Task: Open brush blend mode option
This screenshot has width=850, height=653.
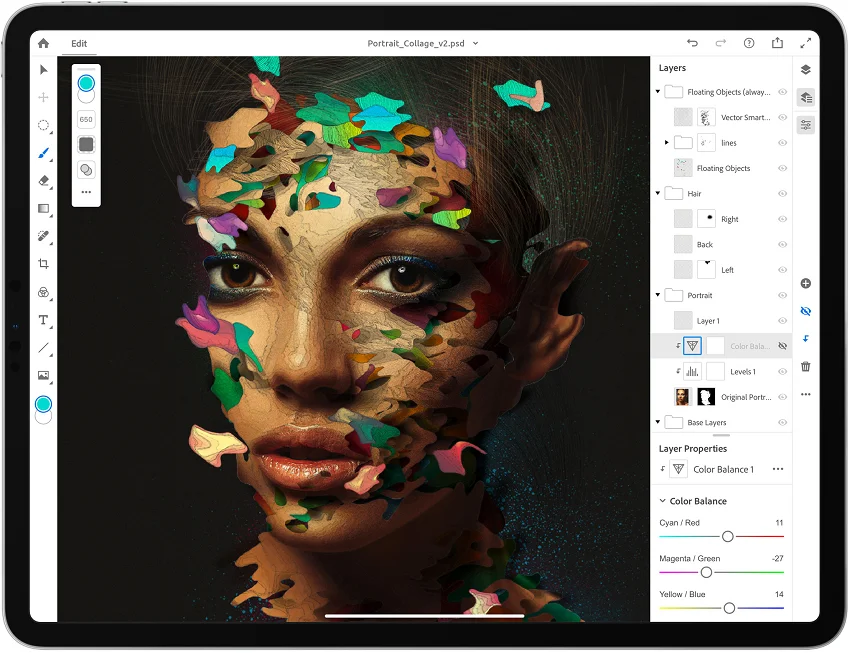Action: tap(86, 170)
